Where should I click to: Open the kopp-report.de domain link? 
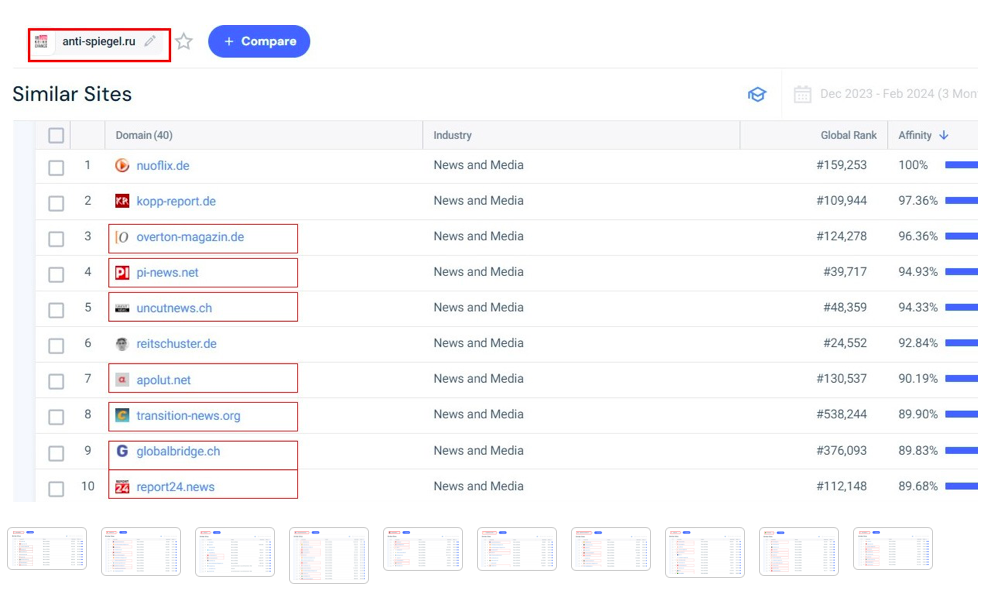click(x=176, y=201)
